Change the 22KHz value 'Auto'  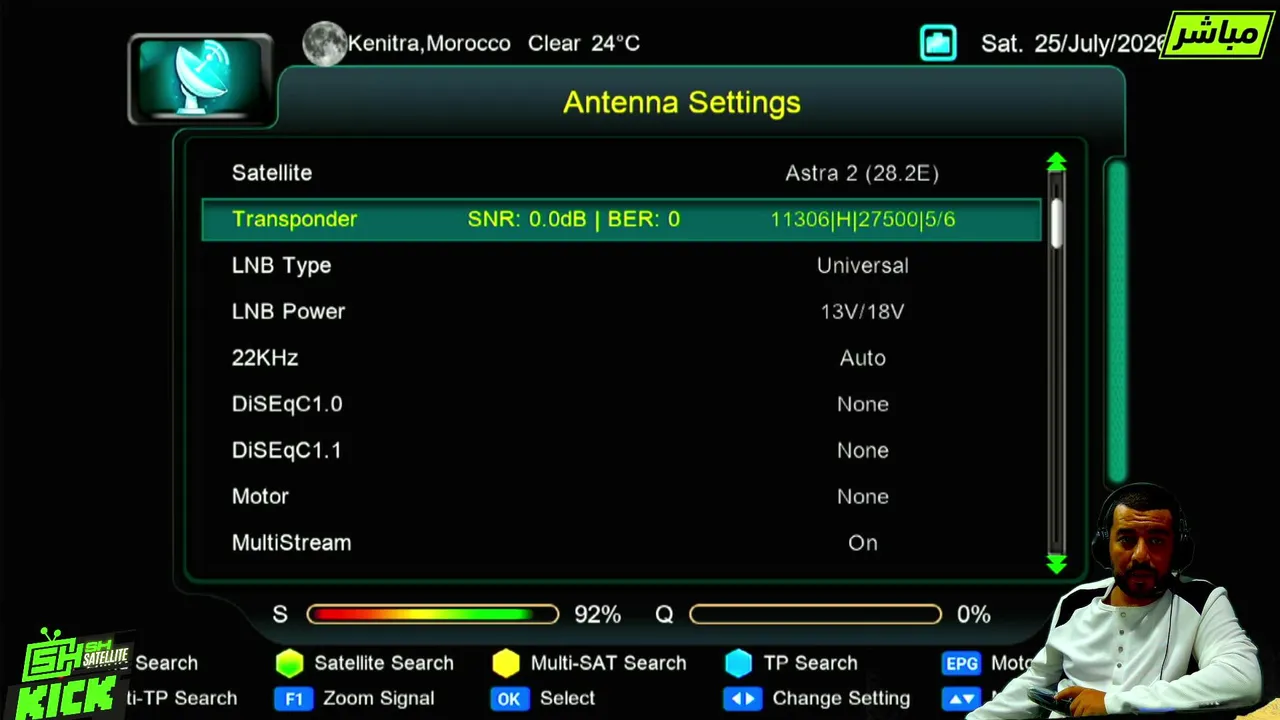coord(863,358)
